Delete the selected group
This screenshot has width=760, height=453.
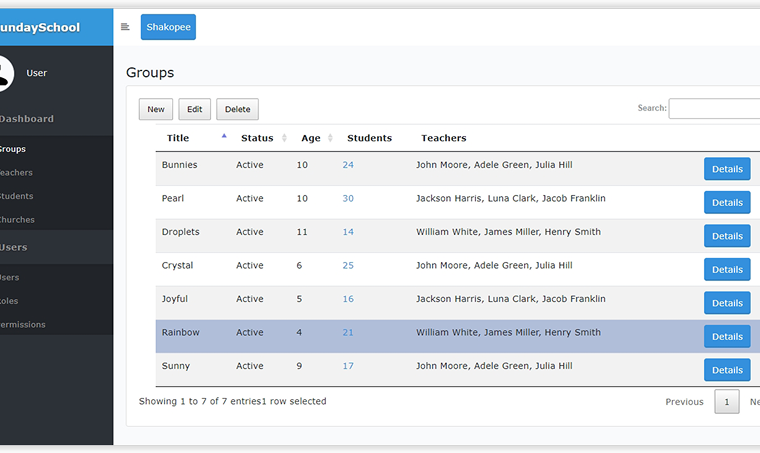(237, 109)
